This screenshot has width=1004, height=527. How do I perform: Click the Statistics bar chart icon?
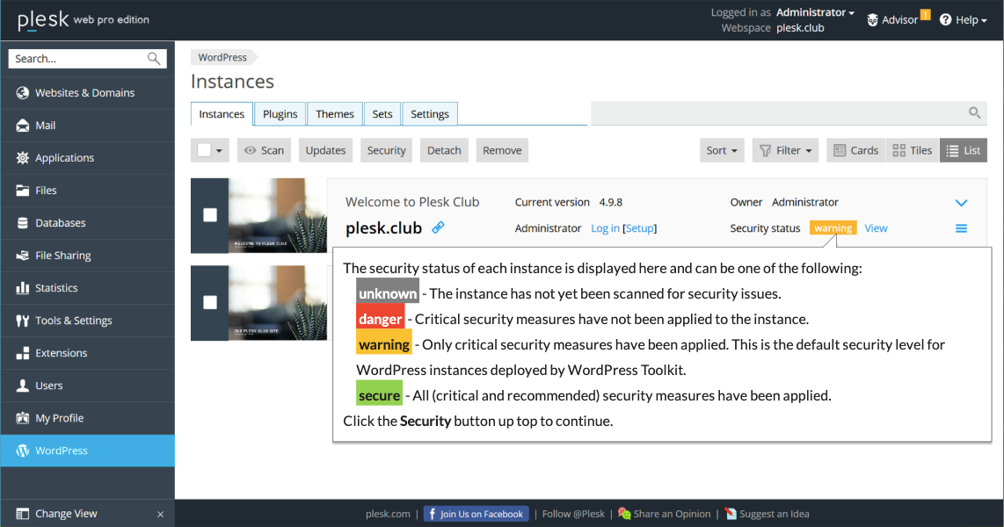(22, 288)
